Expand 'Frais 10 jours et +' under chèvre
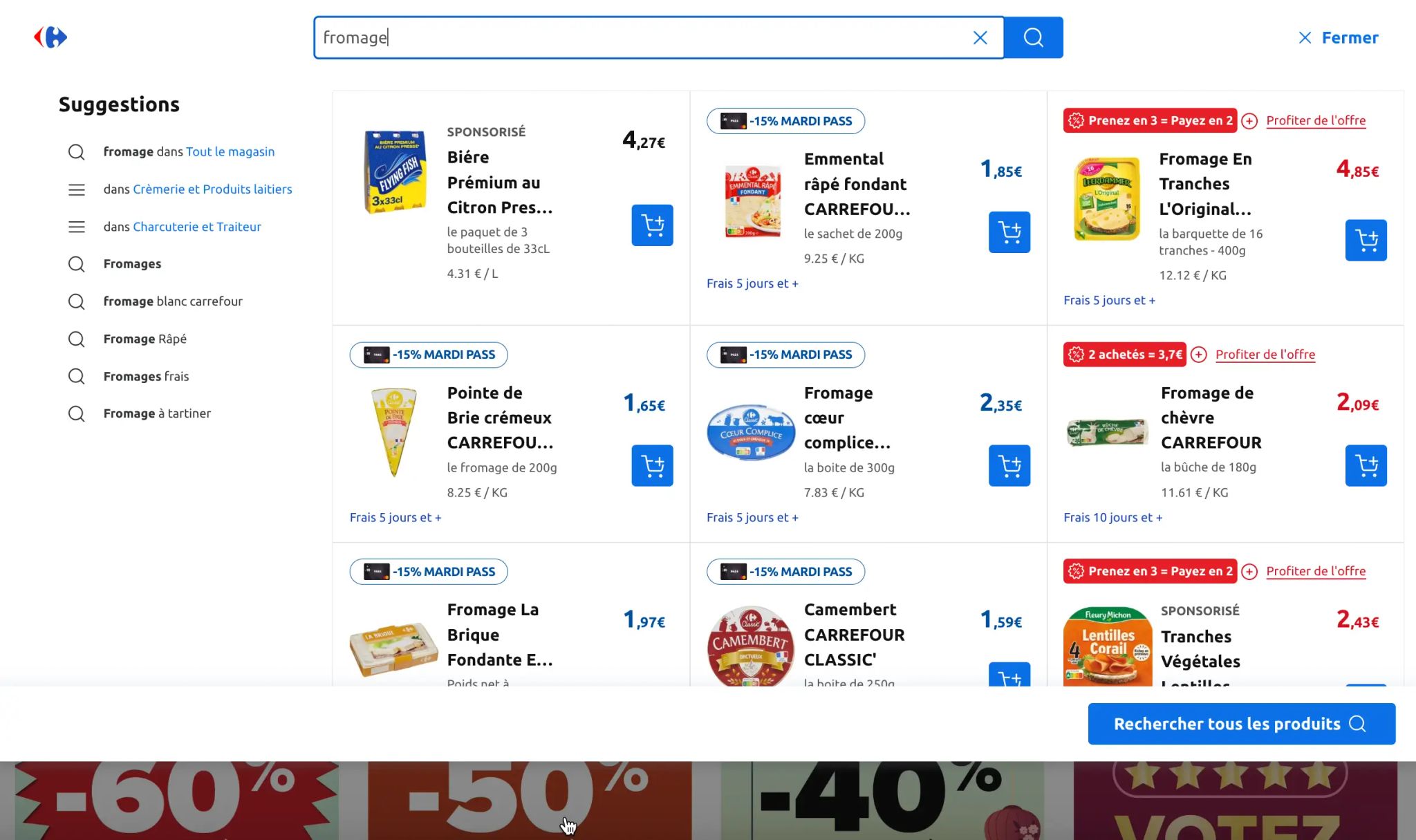The image size is (1416, 840). [x=1112, y=517]
